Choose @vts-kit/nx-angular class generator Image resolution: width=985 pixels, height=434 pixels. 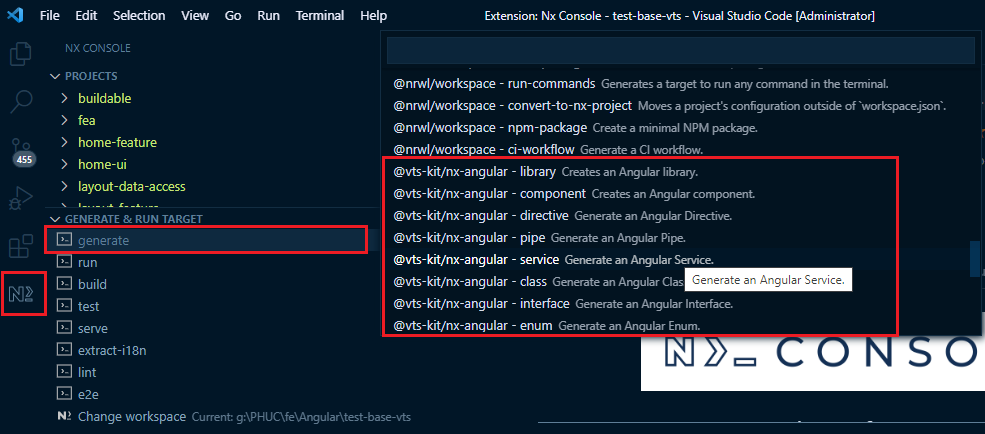[x=680, y=281]
